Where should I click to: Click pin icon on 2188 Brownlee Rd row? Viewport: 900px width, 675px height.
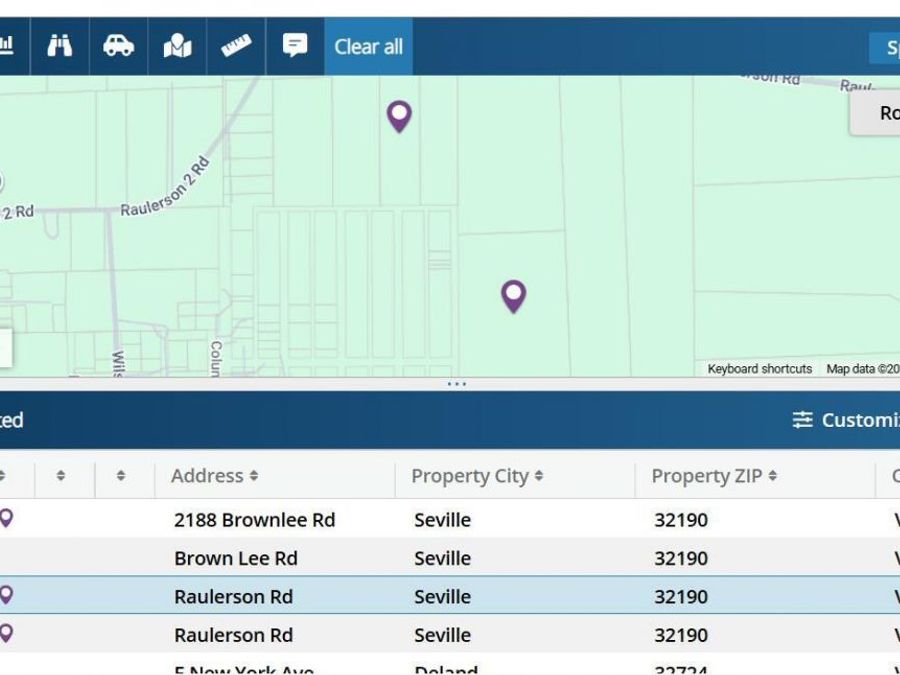coord(6,518)
